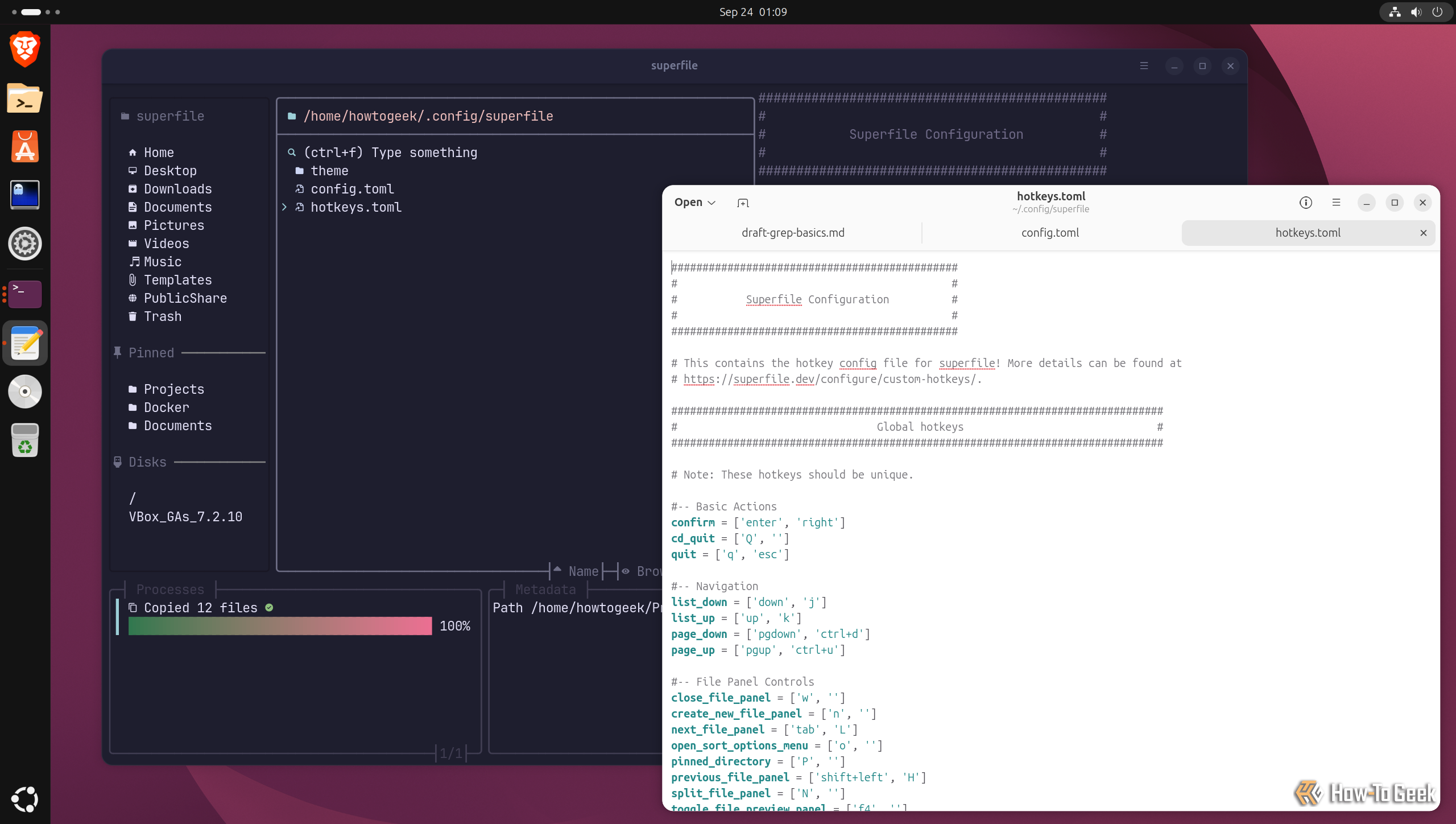The image size is (1456, 824).
Task: Select root / disk entry
Action: pyautogui.click(x=133, y=498)
